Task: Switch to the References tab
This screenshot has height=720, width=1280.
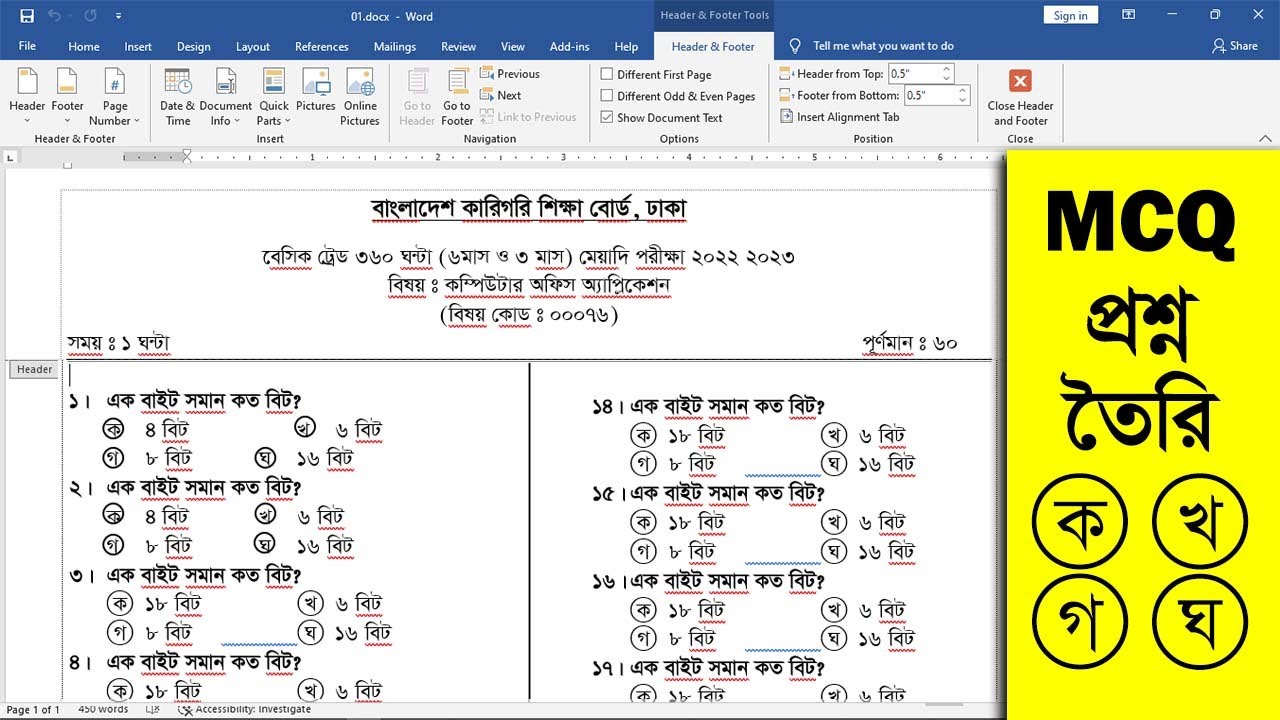Action: coord(322,46)
